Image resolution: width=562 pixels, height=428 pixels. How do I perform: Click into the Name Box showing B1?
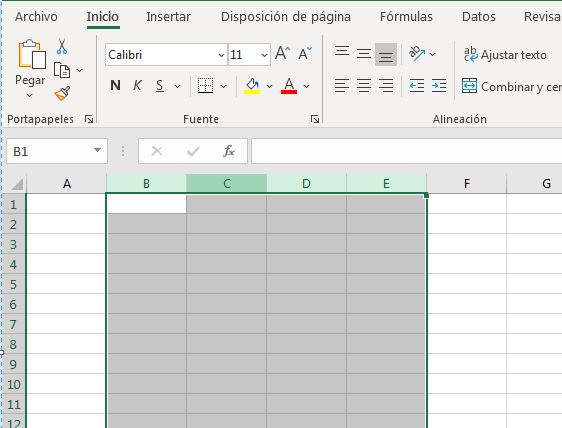(x=49, y=151)
